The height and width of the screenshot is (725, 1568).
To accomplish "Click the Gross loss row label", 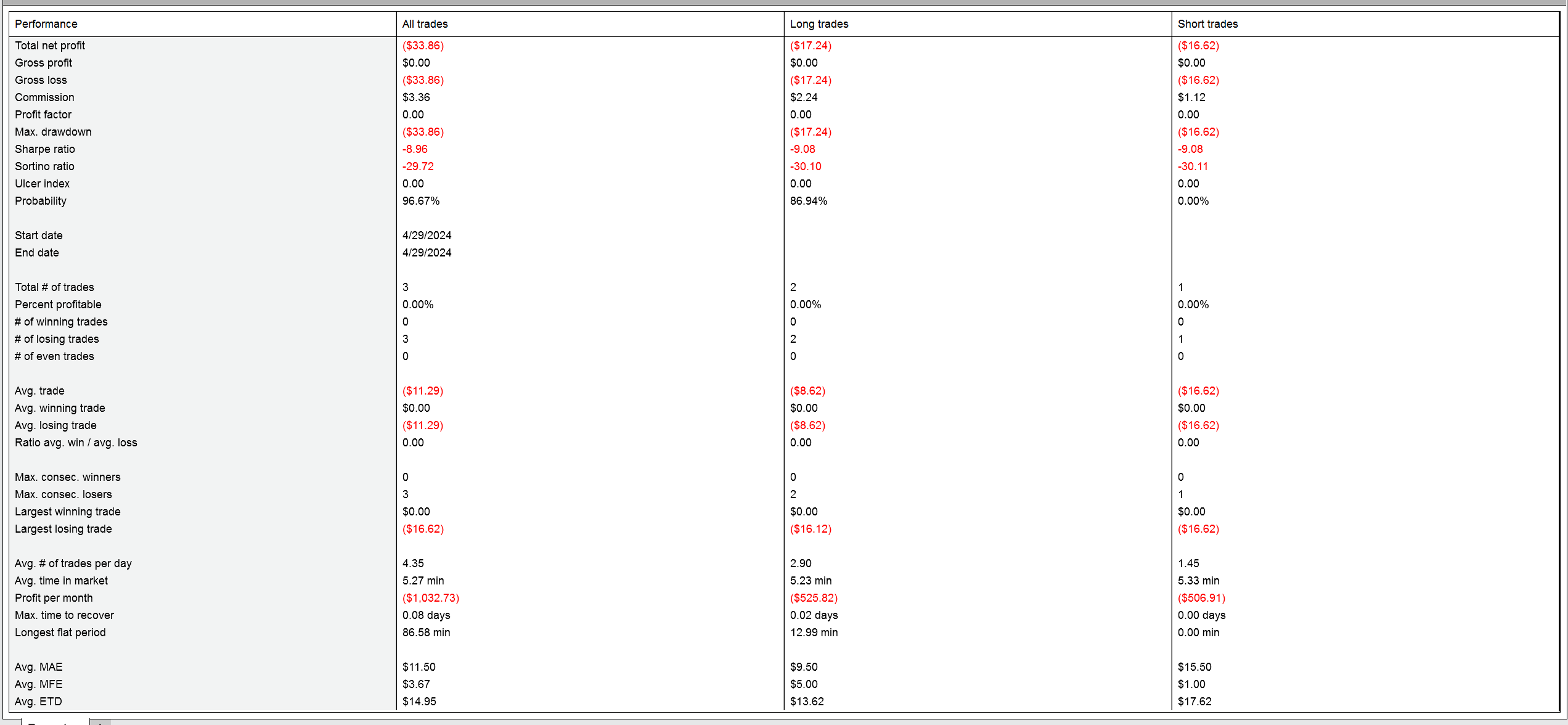I will 41,80.
